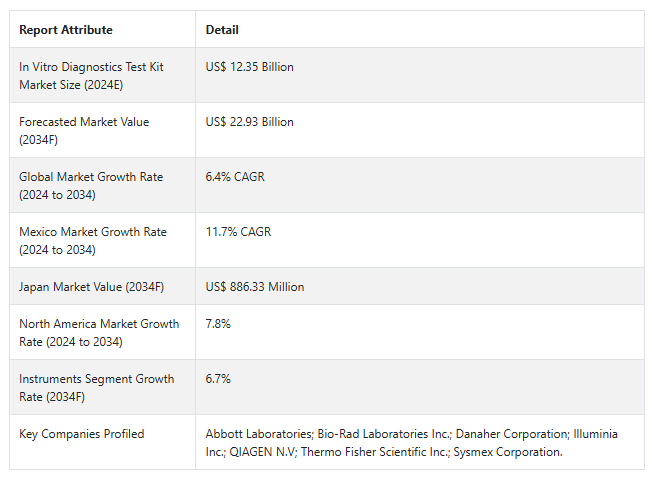Select the Japan Market Value (2034F) cell
Screen dimensions: 652x477
pos(91,287)
